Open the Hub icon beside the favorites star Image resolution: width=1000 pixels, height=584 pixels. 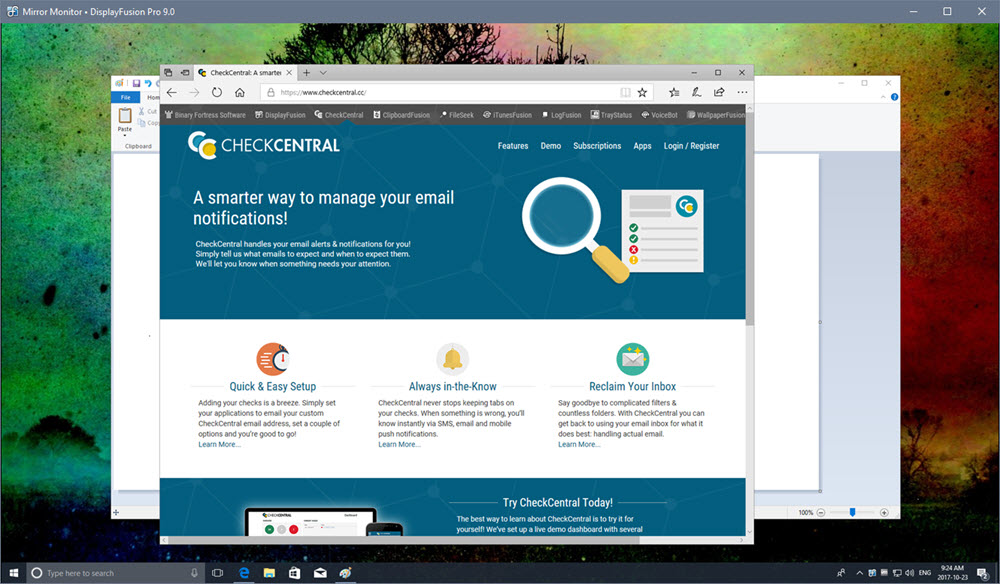pyautogui.click(x=675, y=91)
